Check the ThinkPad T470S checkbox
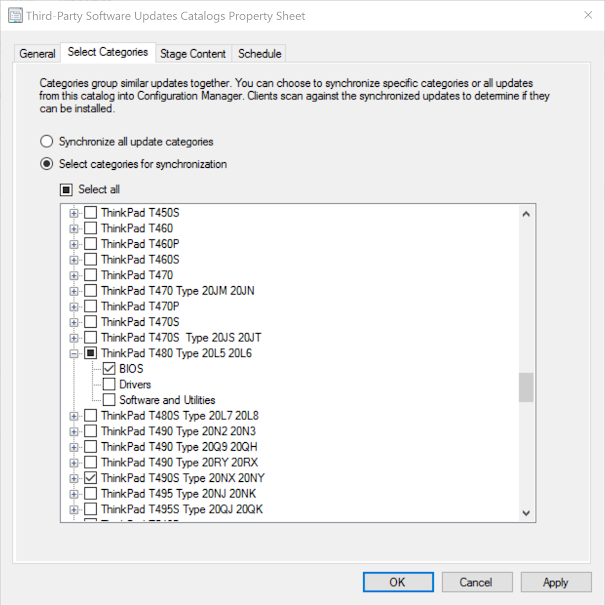The image size is (605, 605). [90, 322]
